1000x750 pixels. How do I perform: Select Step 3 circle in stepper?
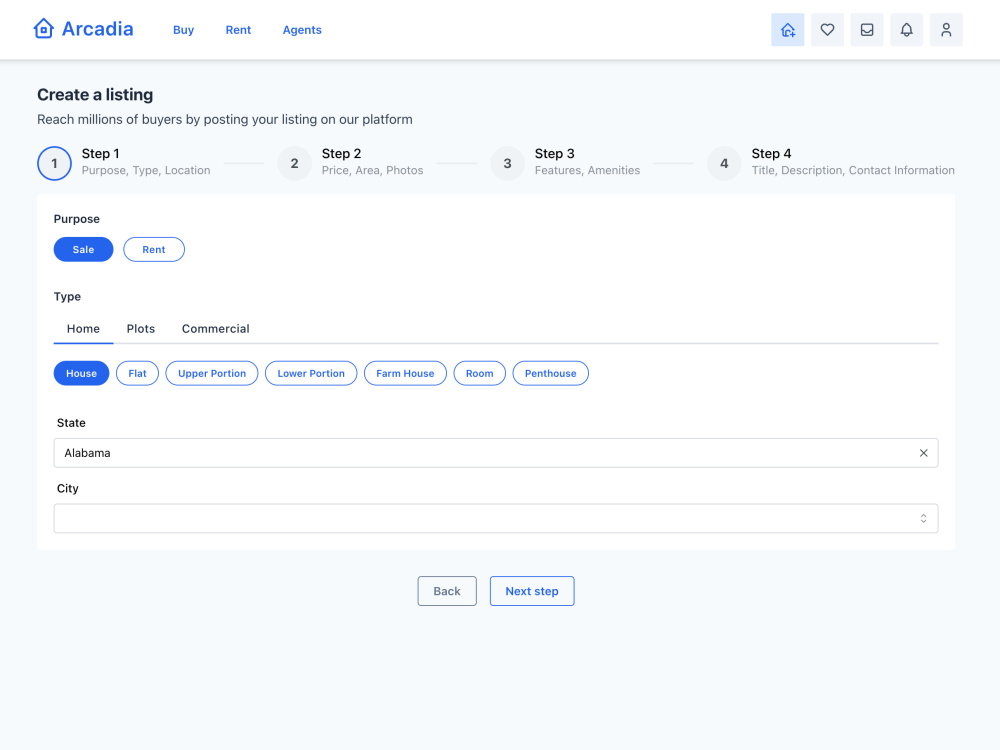point(508,163)
